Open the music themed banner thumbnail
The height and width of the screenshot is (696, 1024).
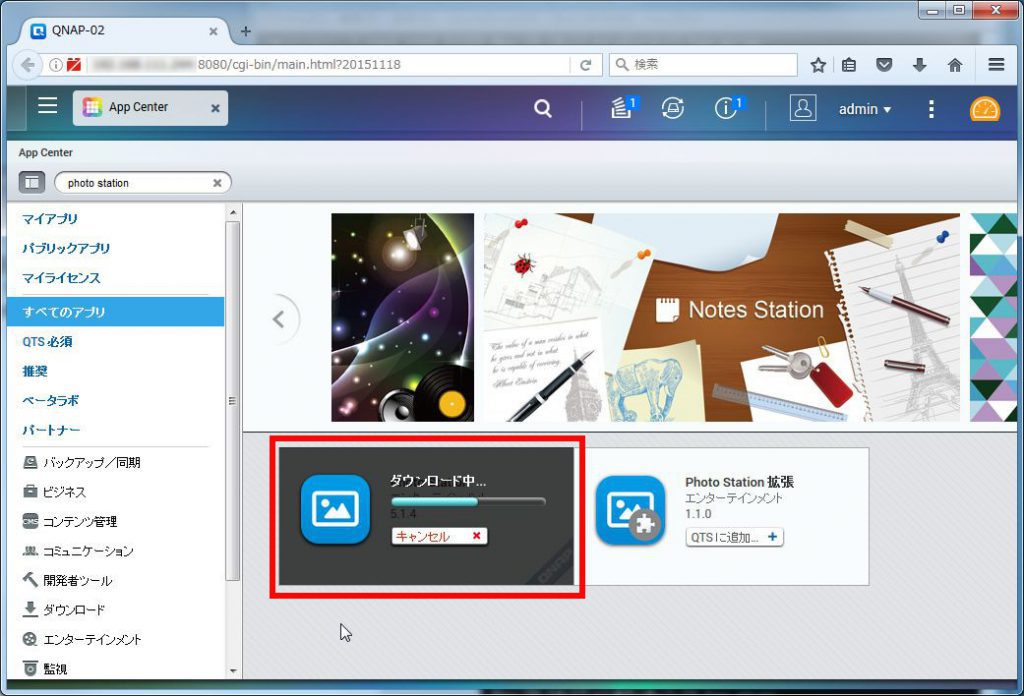[x=402, y=317]
